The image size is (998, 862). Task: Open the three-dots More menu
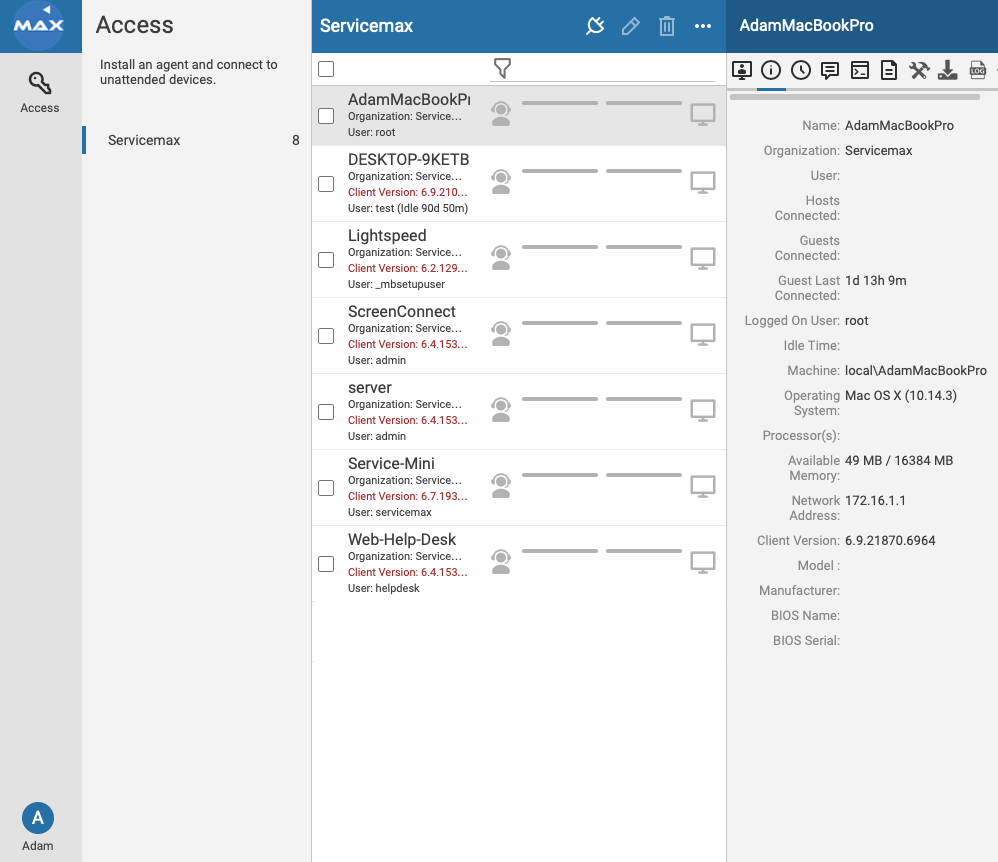703,26
